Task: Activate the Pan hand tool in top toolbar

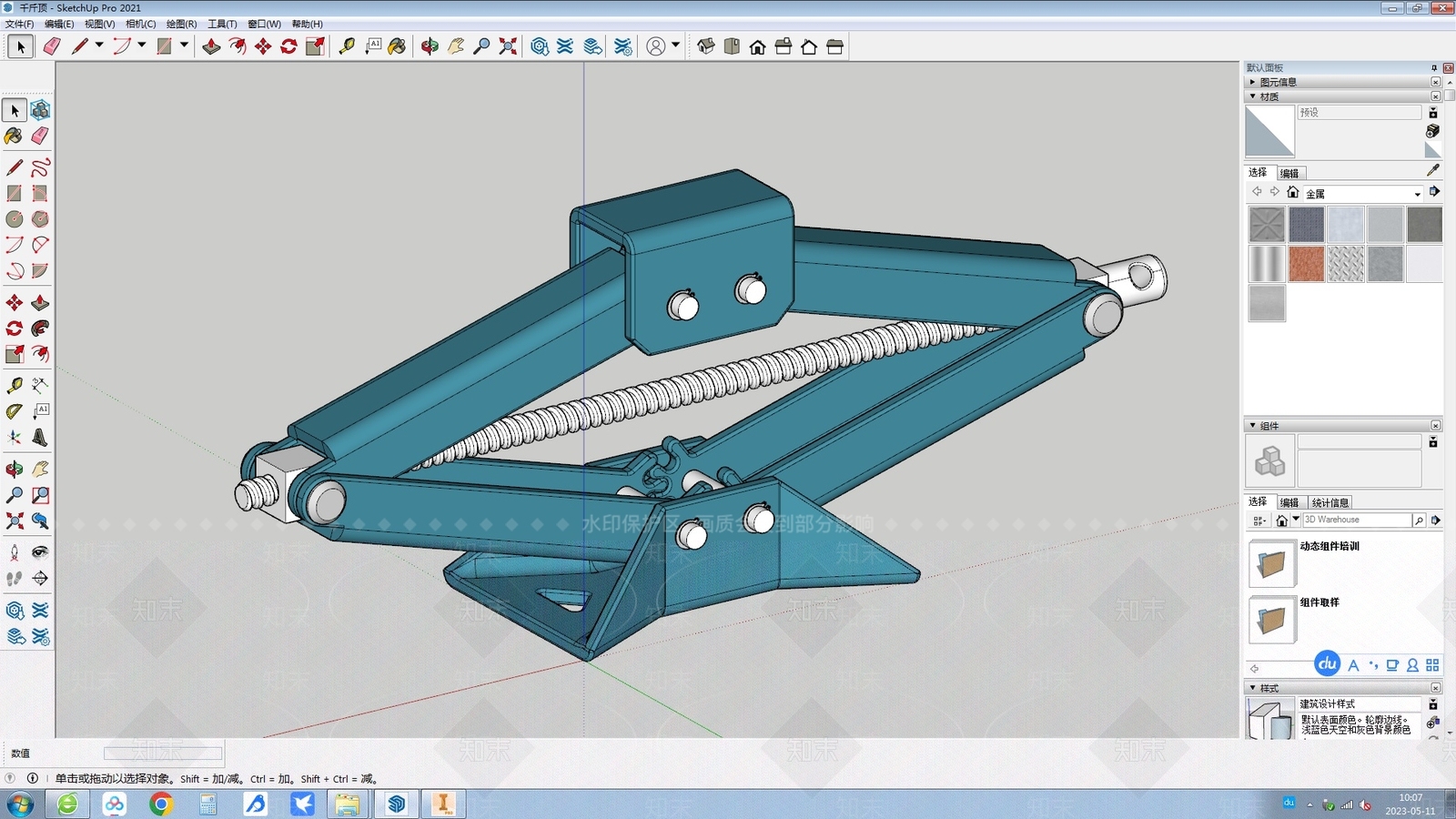Action: pos(456,46)
